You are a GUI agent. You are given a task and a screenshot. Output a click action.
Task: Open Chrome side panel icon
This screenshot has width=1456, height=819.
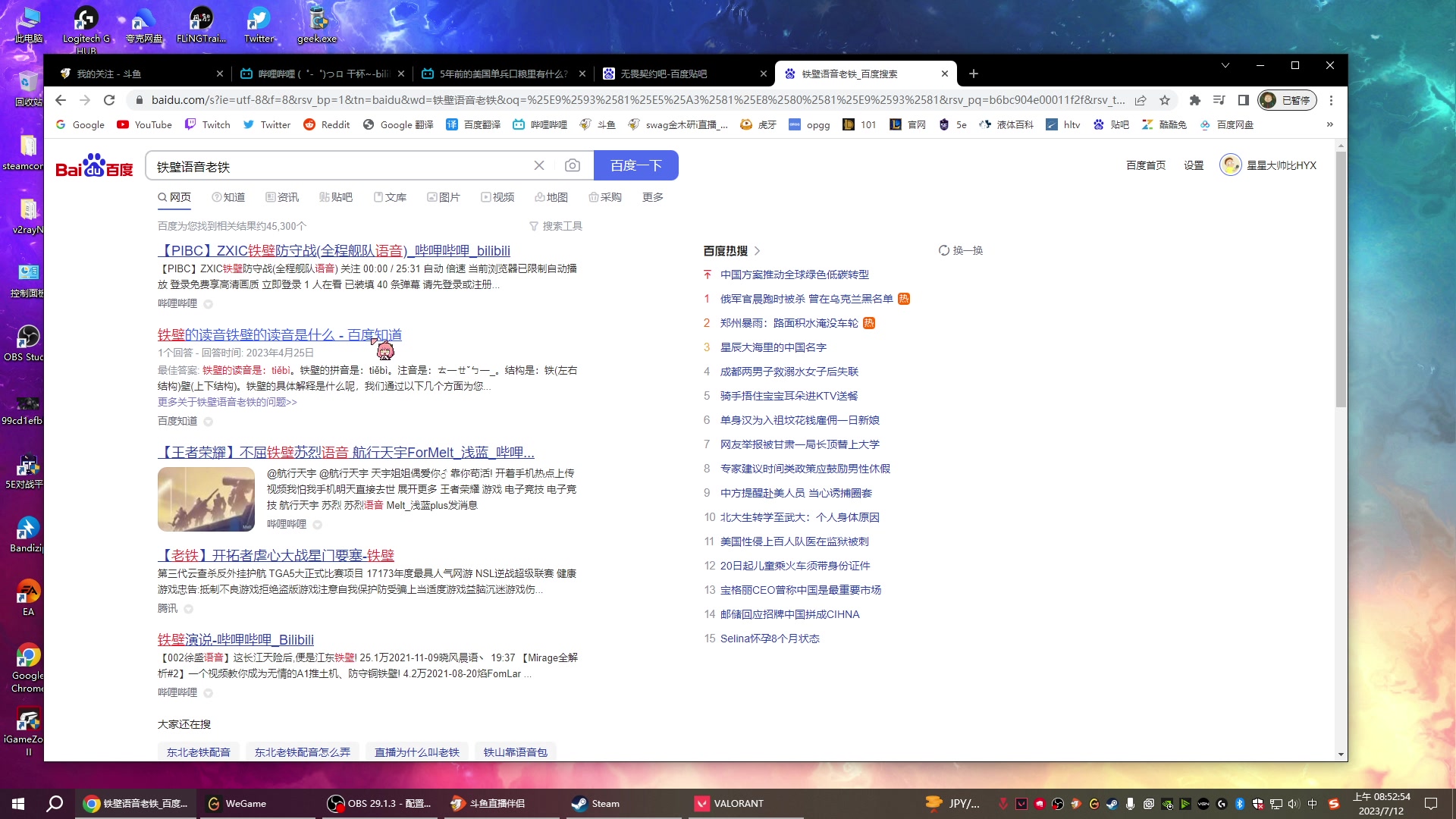tap(1244, 100)
